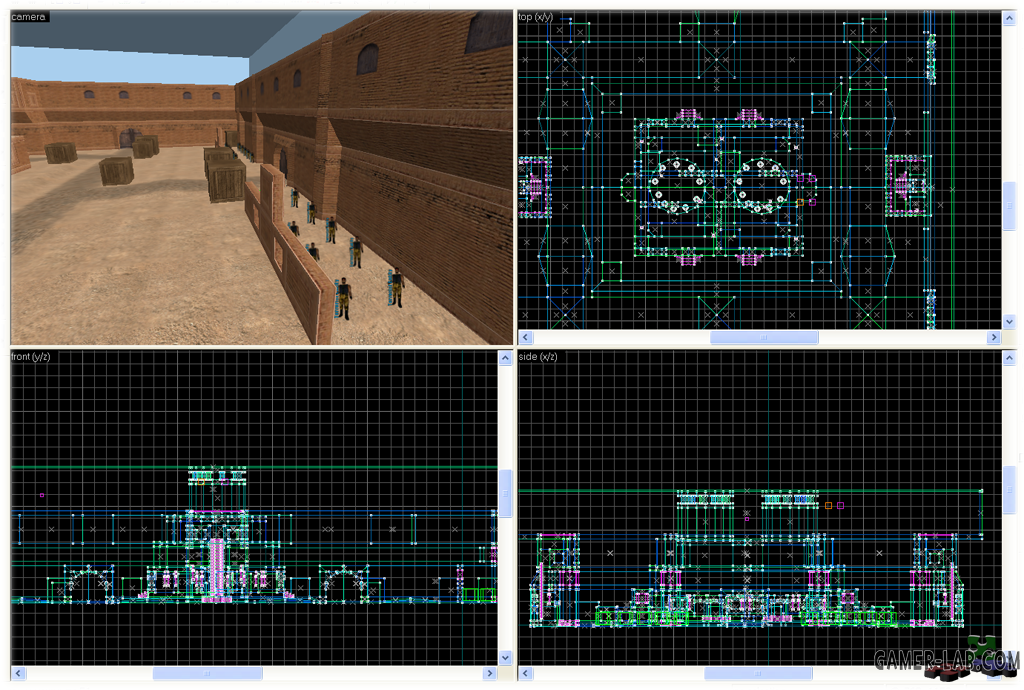The height and width of the screenshot is (690, 1024).
Task: Click the left arrow of the side view's horizontal scrollbar
Action: click(x=526, y=673)
